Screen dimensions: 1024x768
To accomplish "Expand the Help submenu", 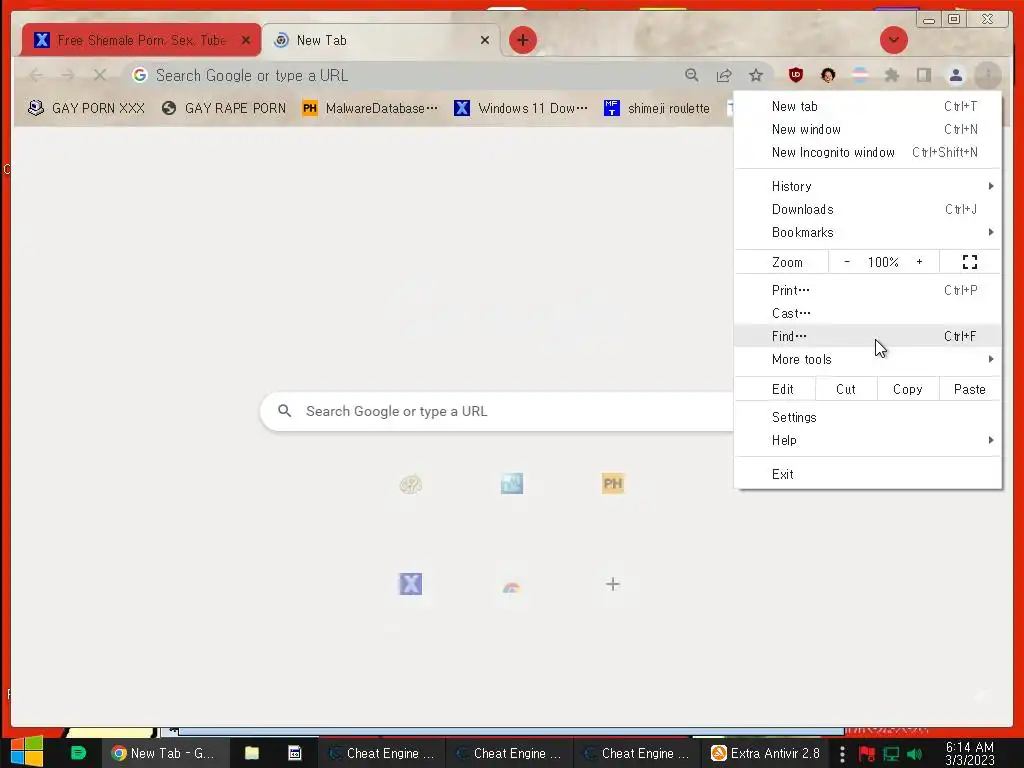I will 868,440.
